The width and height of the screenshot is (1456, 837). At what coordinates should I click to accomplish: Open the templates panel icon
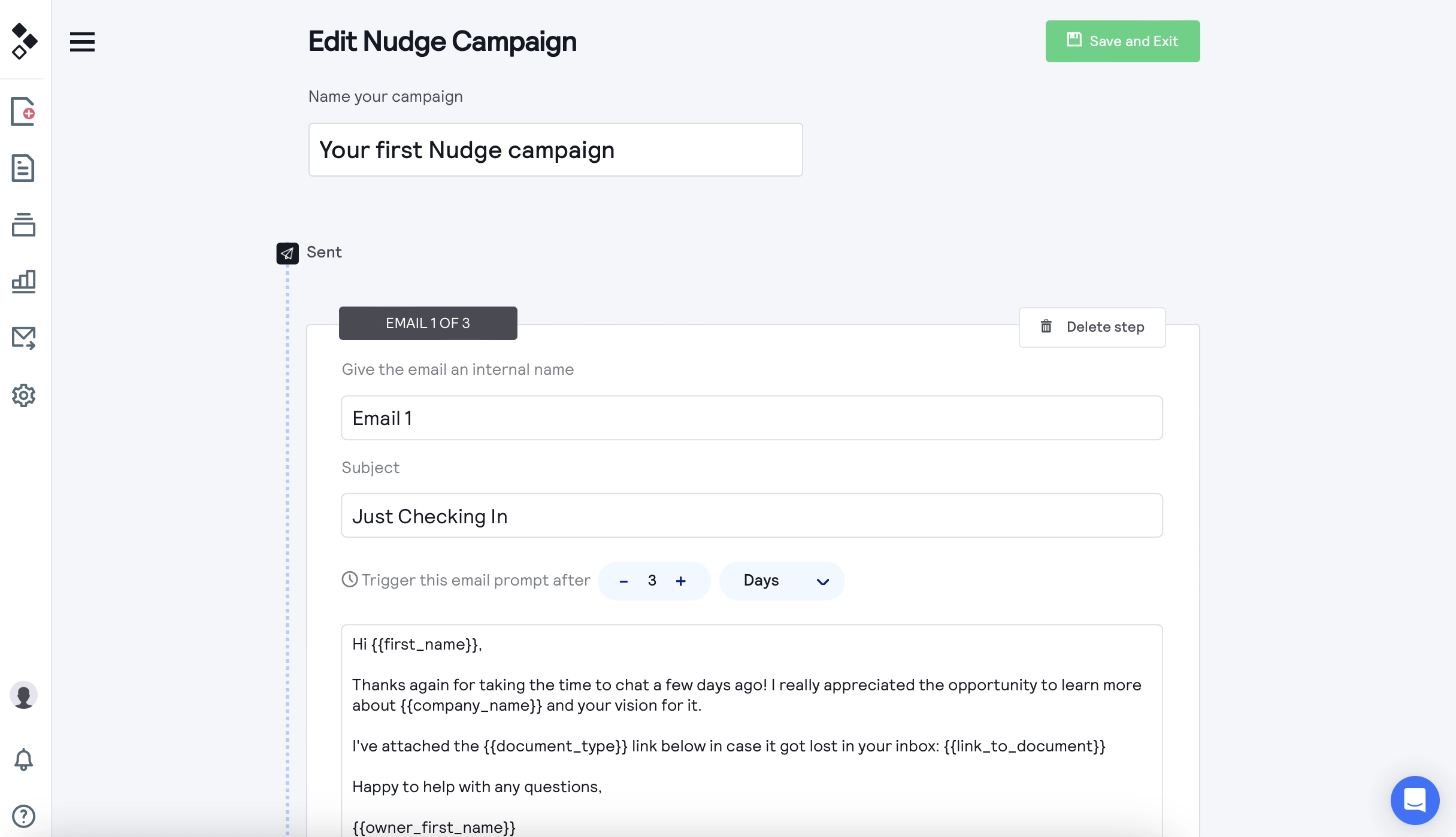[23, 225]
